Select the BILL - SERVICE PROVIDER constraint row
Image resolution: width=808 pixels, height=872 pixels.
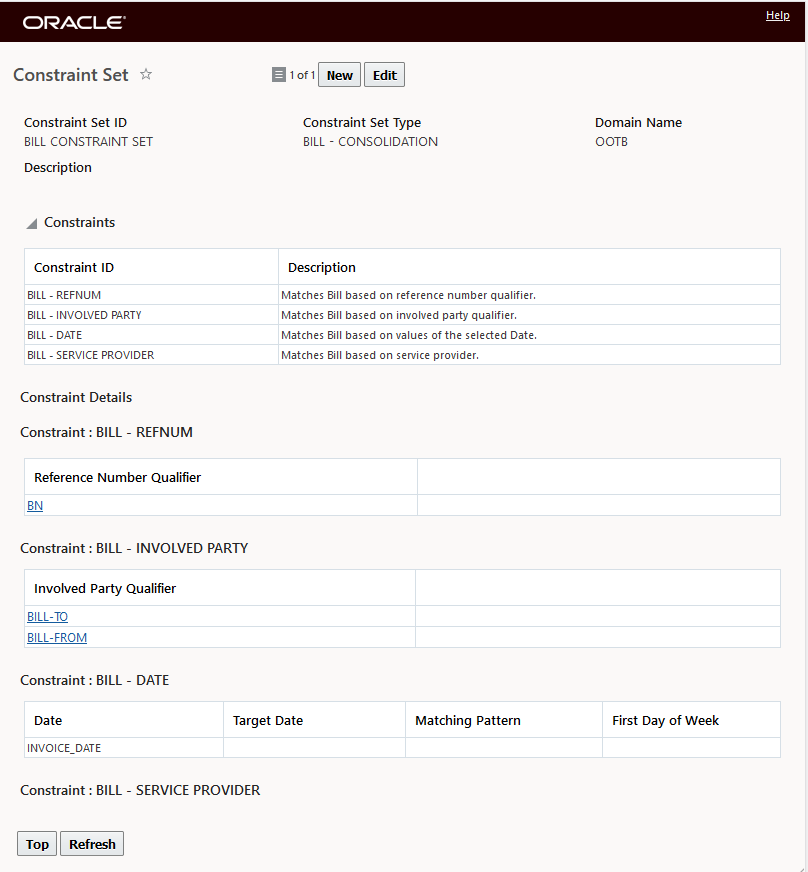[90, 355]
